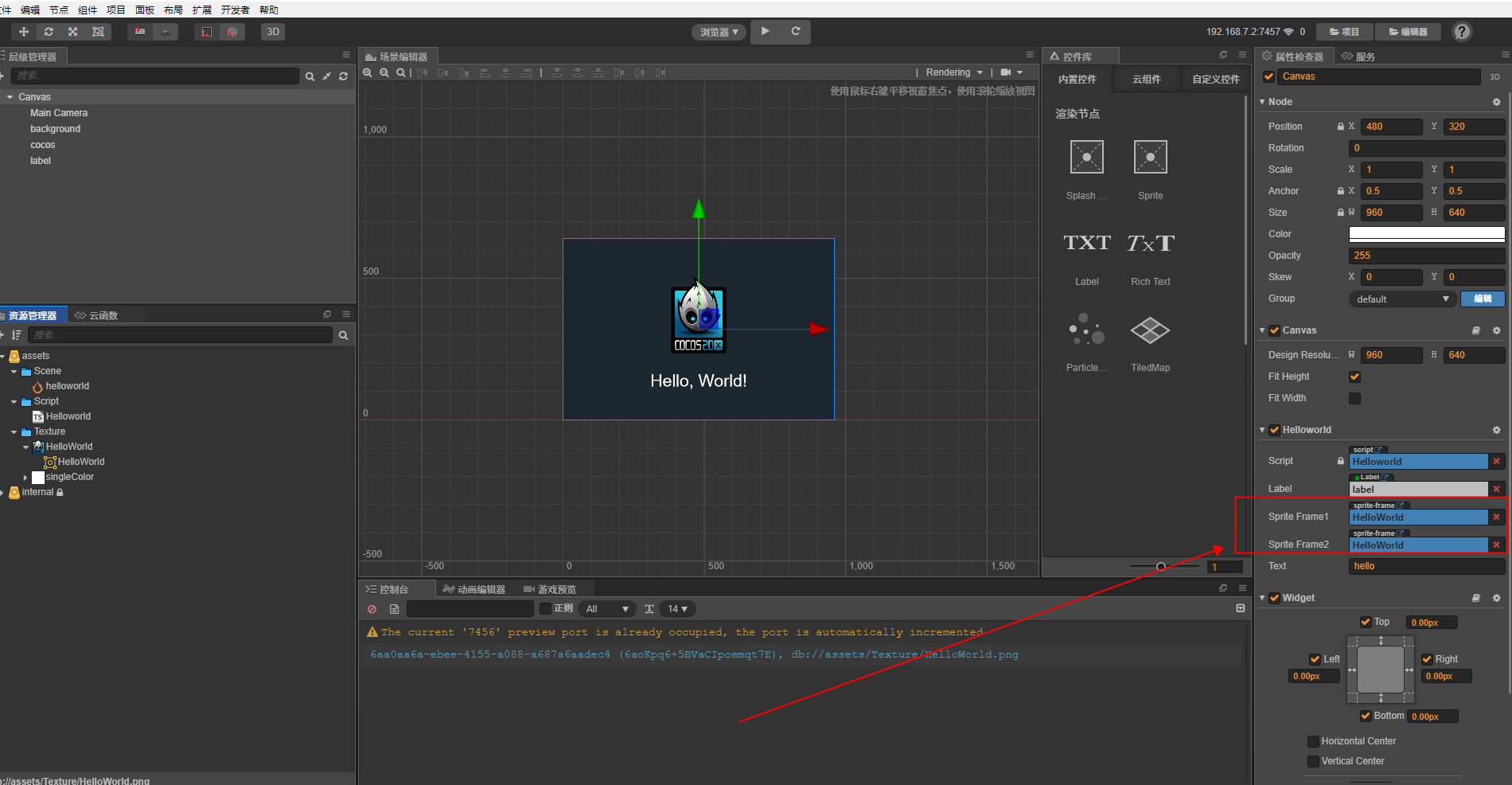Click the assets panel search magnifier icon
This screenshot has height=785, width=1512.
343,335
